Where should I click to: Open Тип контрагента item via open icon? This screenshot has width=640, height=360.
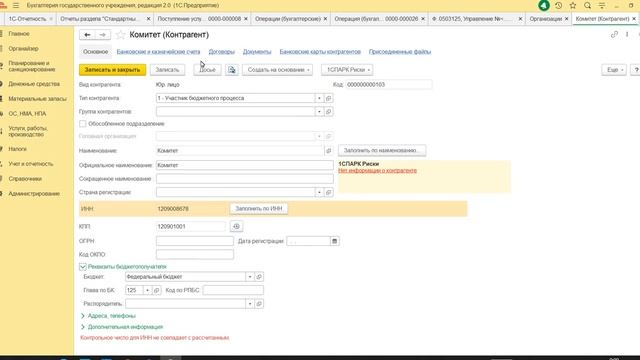coord(329,98)
